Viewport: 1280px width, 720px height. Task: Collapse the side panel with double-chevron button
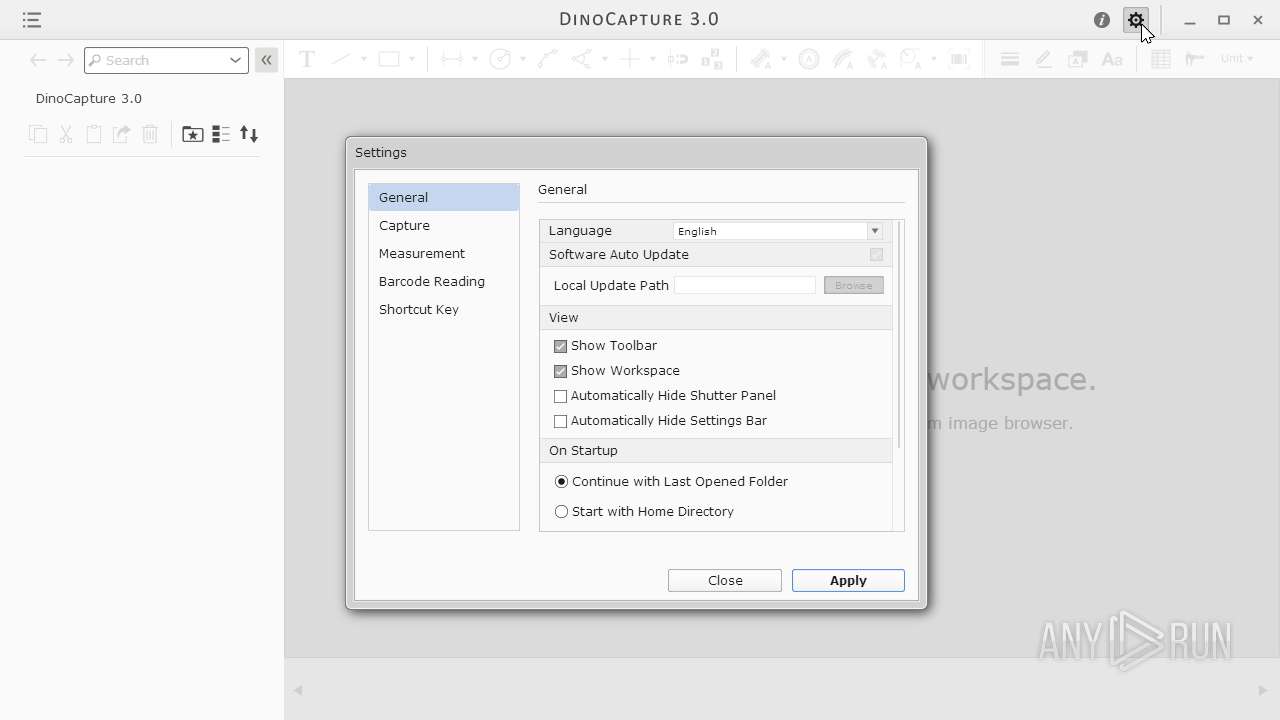tap(266, 60)
